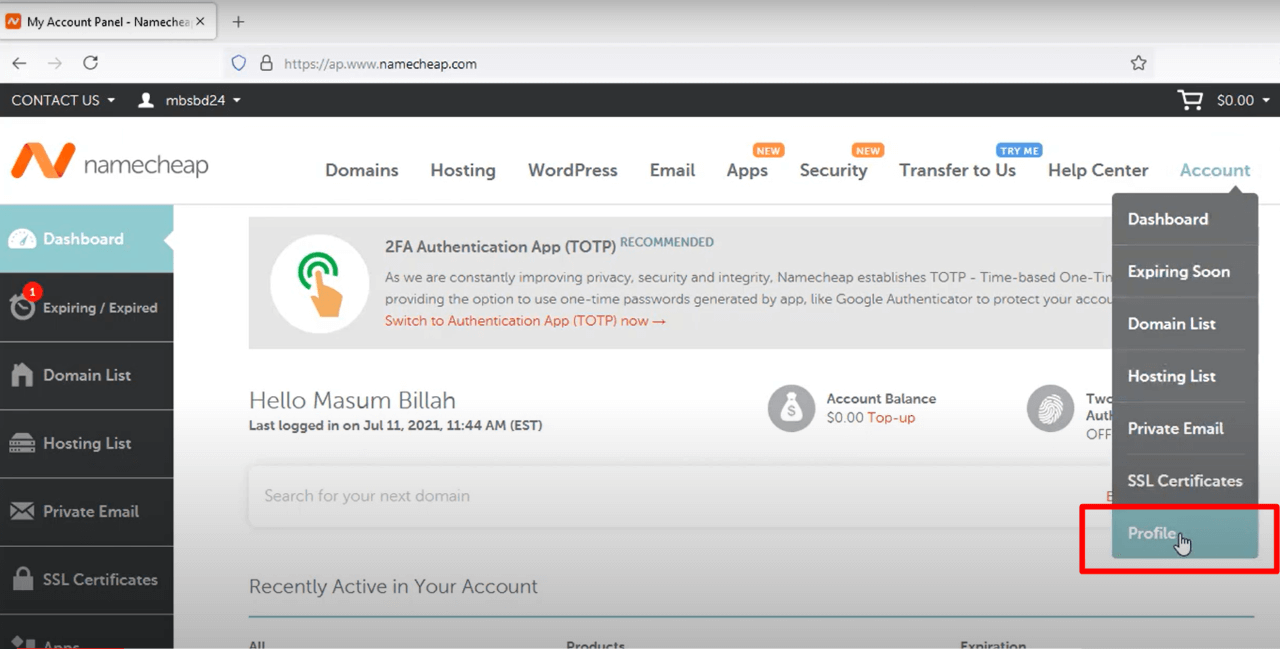Click the Dashboard gauge icon in sidebar
Image resolution: width=1280 pixels, height=649 pixels.
(x=22, y=239)
